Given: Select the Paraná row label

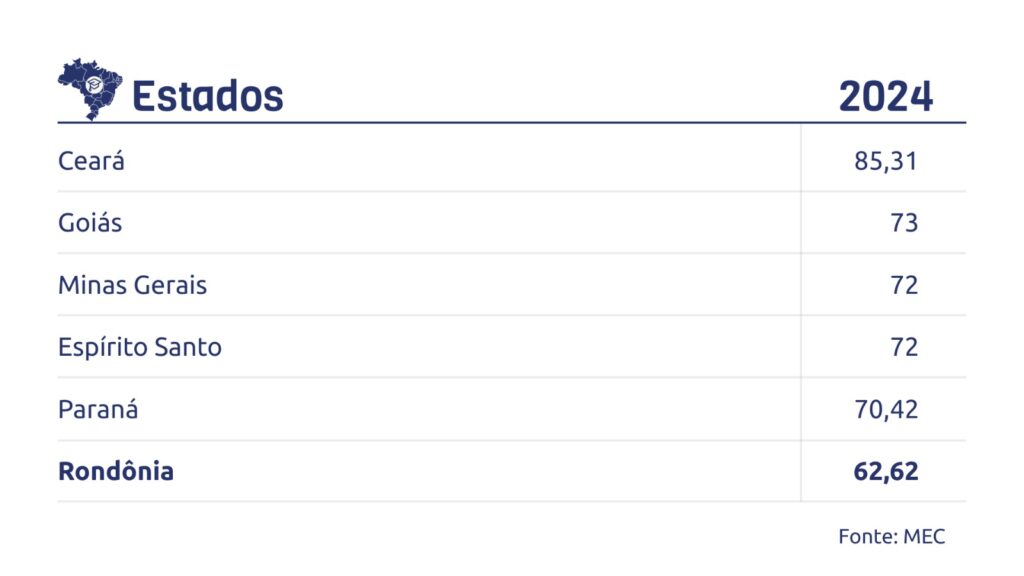Looking at the screenshot, I should coord(98,409).
